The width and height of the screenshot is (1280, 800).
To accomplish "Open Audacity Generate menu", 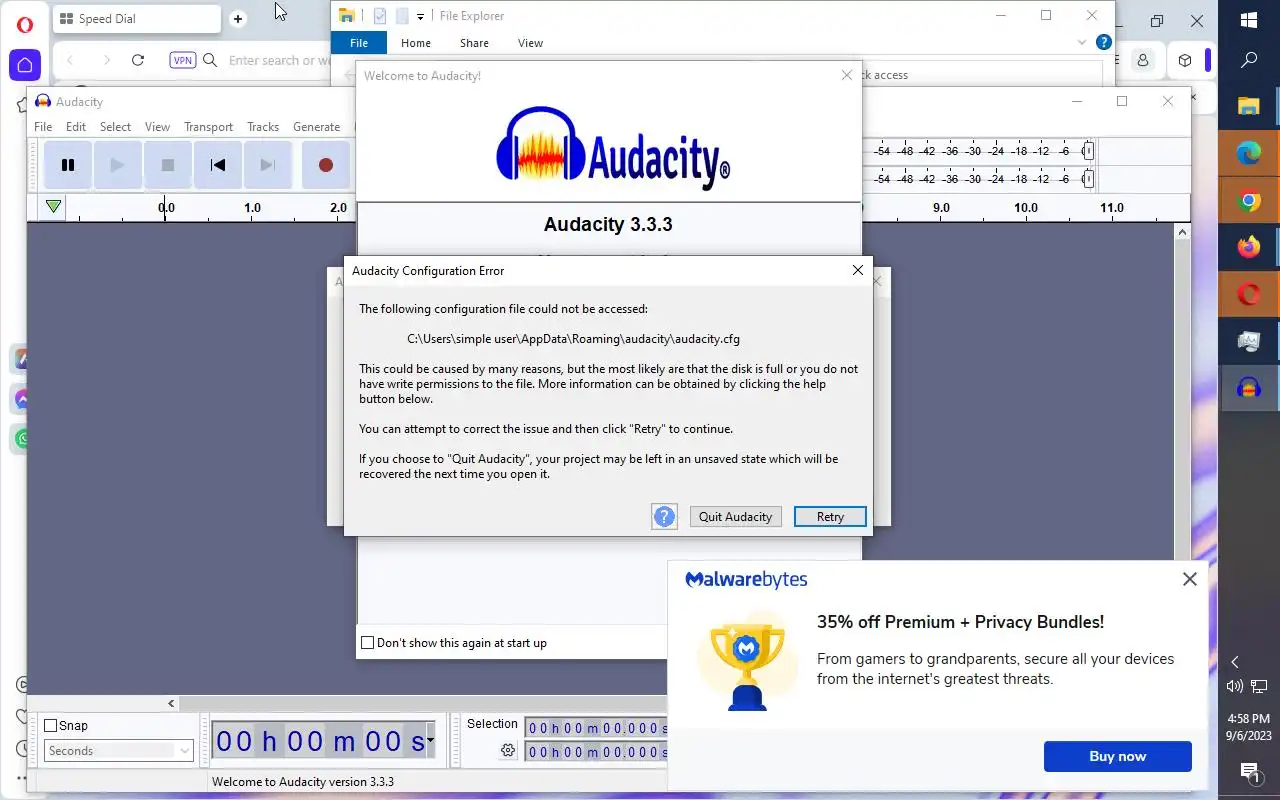I will 316,127.
